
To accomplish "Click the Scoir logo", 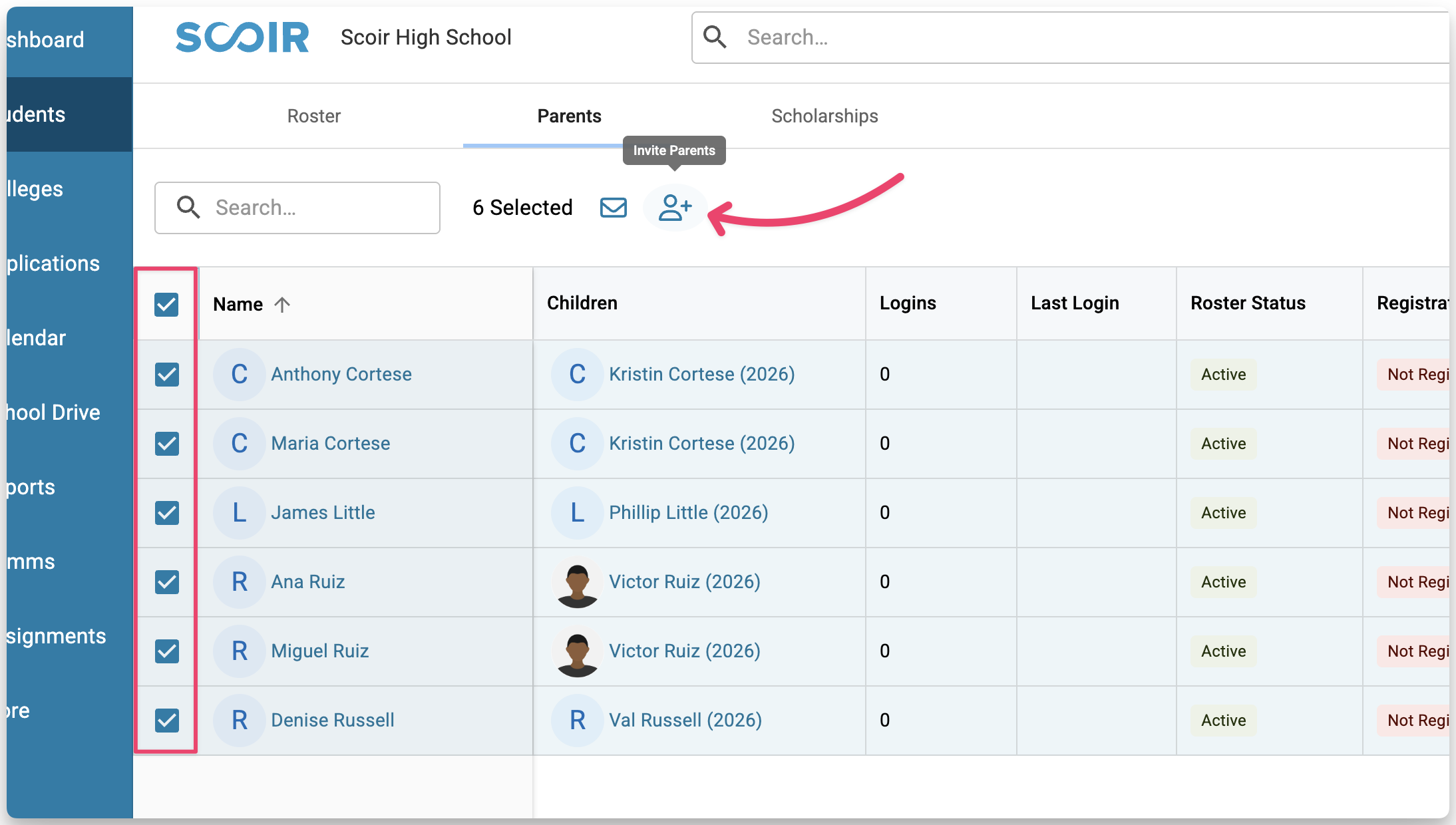I will click(242, 37).
